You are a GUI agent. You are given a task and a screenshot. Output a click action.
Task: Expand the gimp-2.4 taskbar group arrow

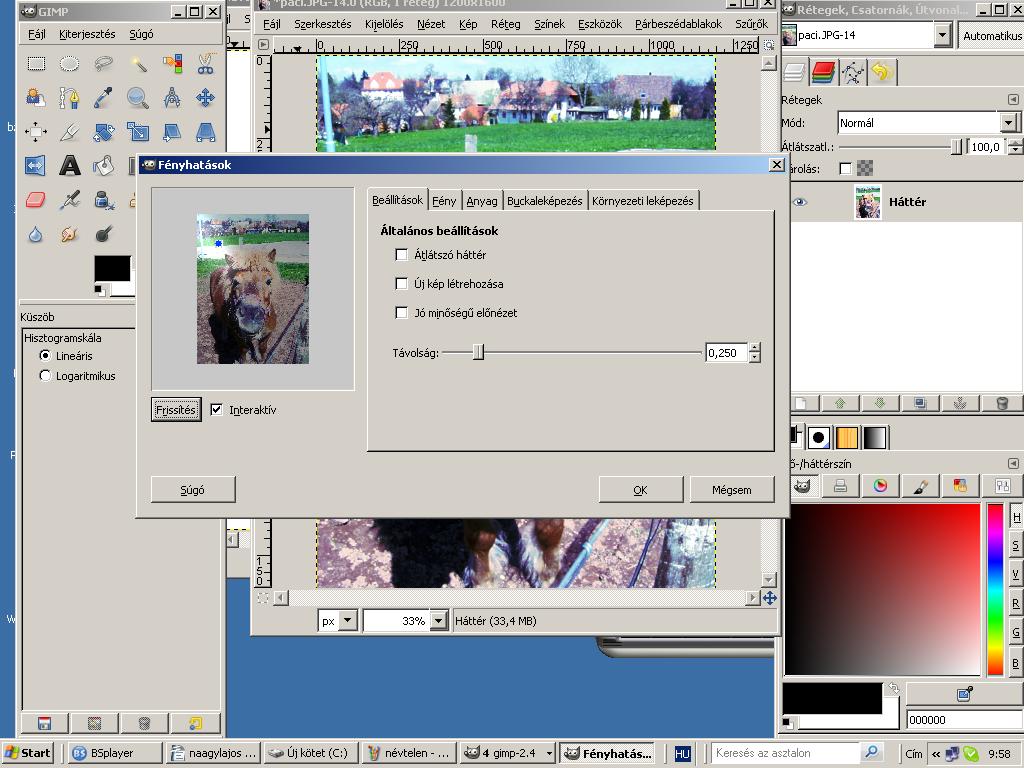tap(549, 753)
